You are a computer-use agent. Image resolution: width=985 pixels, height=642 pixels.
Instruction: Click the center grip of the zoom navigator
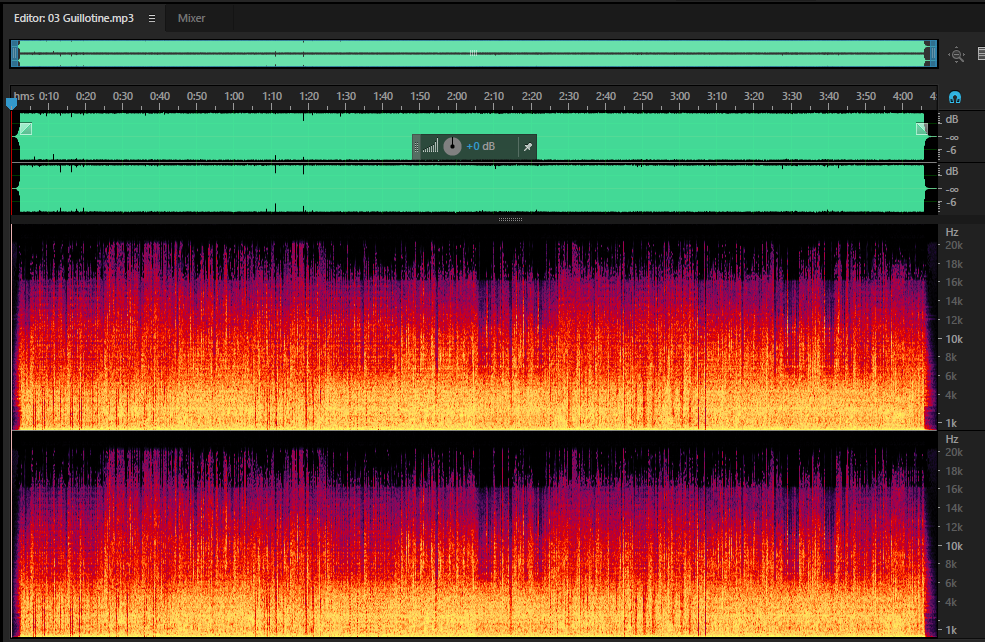pyautogui.click(x=474, y=53)
